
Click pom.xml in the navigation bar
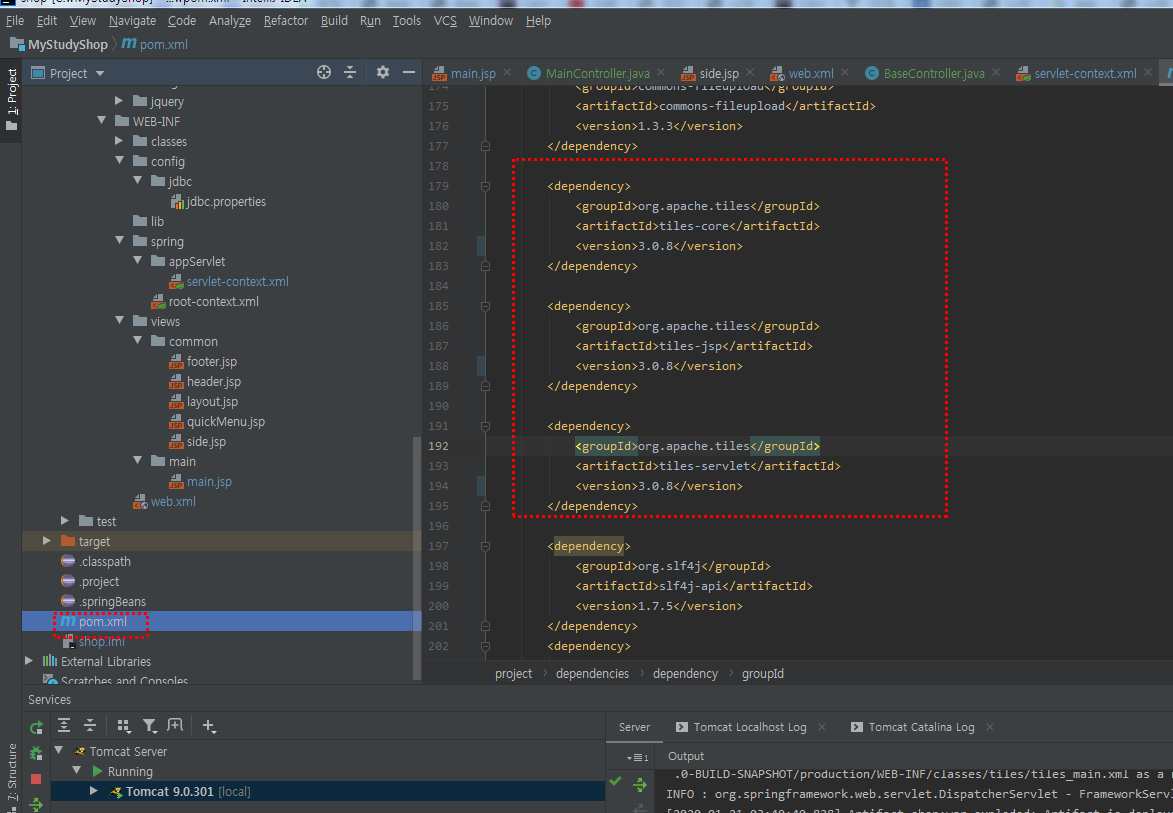click(x=155, y=45)
